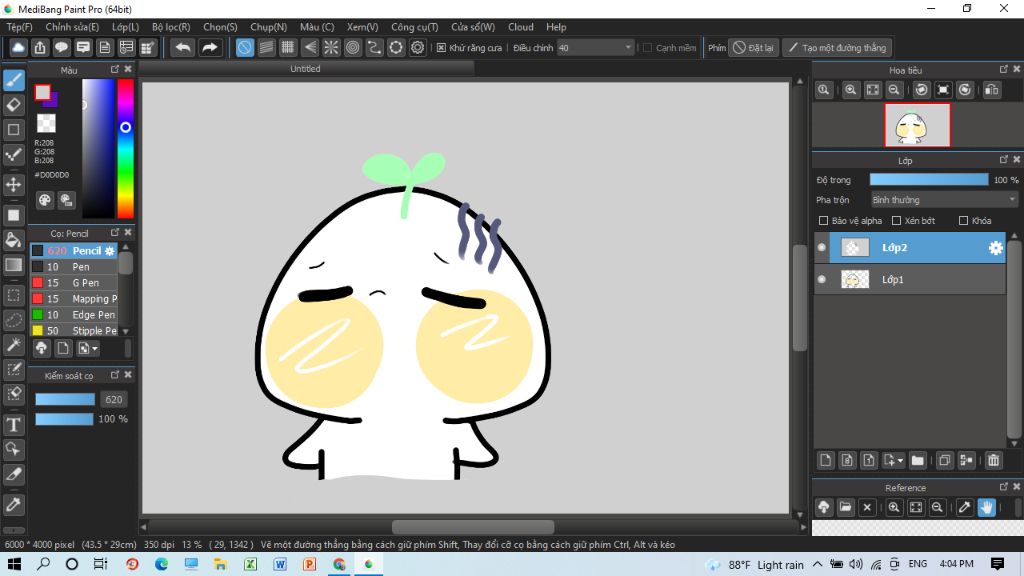
Task: Select the Gradient tool
Action: tap(14, 264)
